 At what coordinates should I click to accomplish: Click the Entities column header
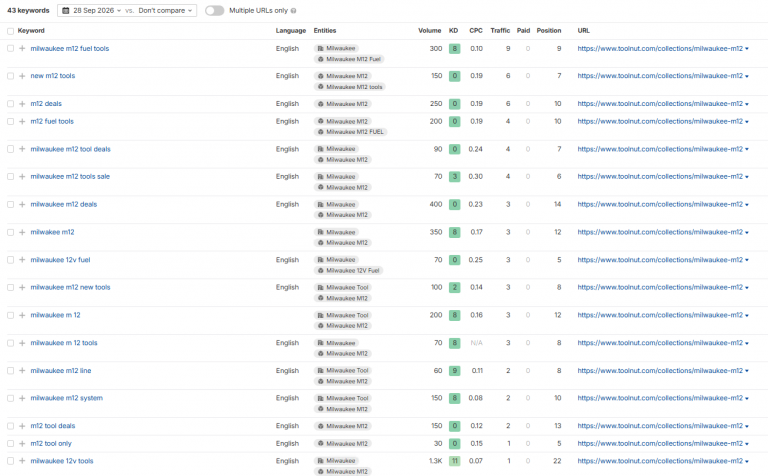[x=325, y=30]
